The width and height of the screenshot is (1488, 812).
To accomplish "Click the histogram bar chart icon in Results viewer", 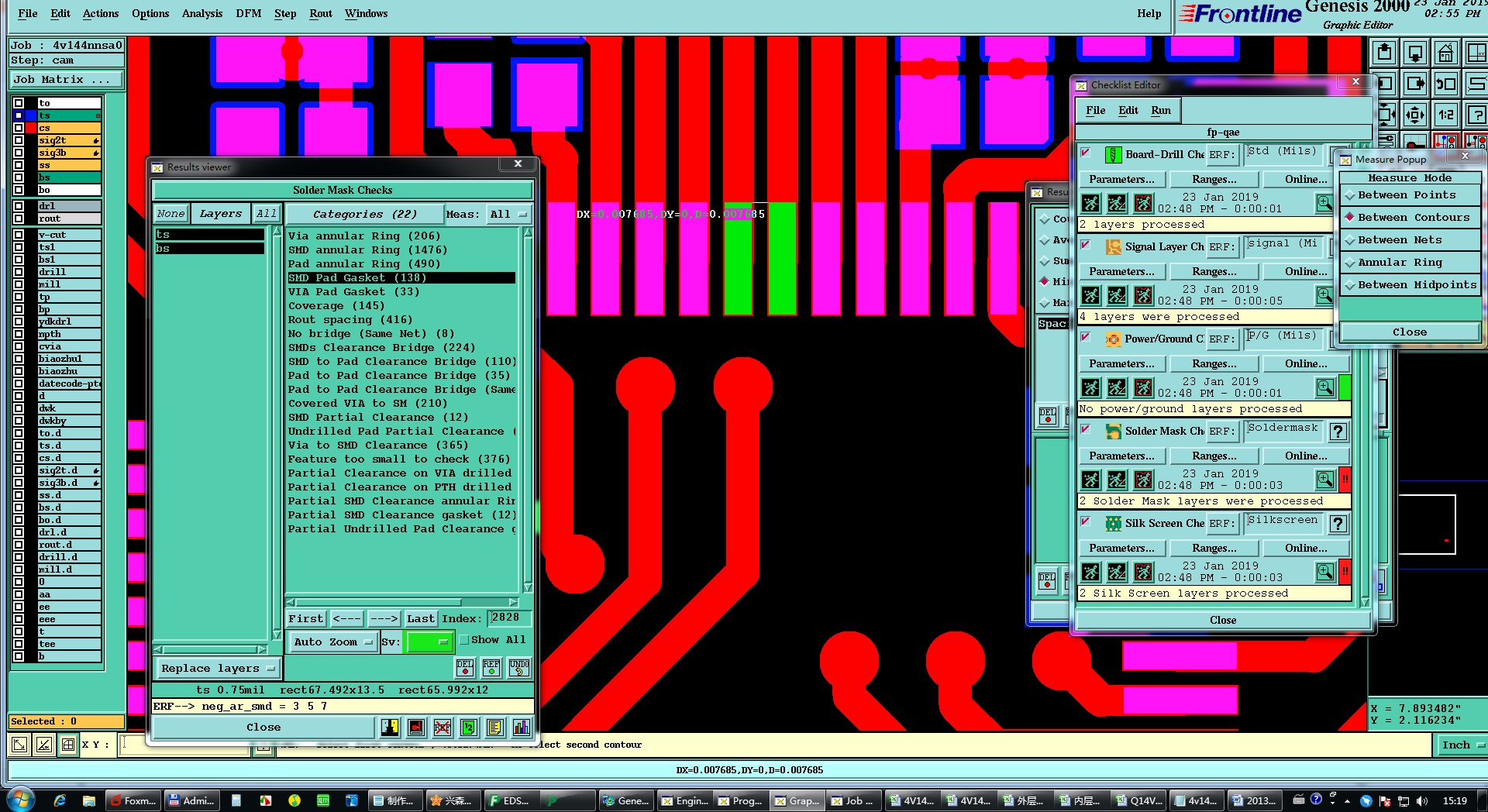I will [521, 727].
